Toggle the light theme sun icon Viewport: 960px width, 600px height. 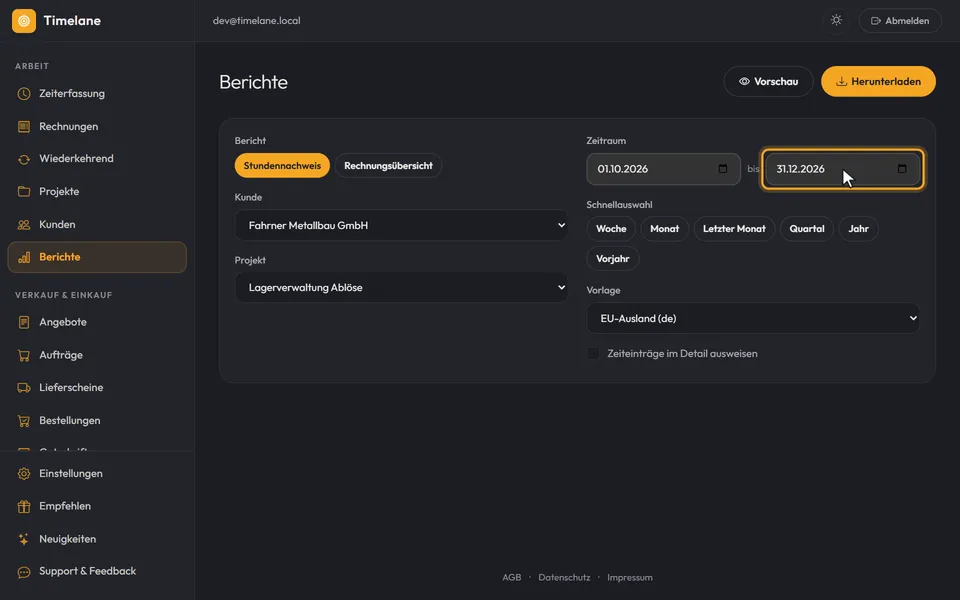click(x=836, y=20)
